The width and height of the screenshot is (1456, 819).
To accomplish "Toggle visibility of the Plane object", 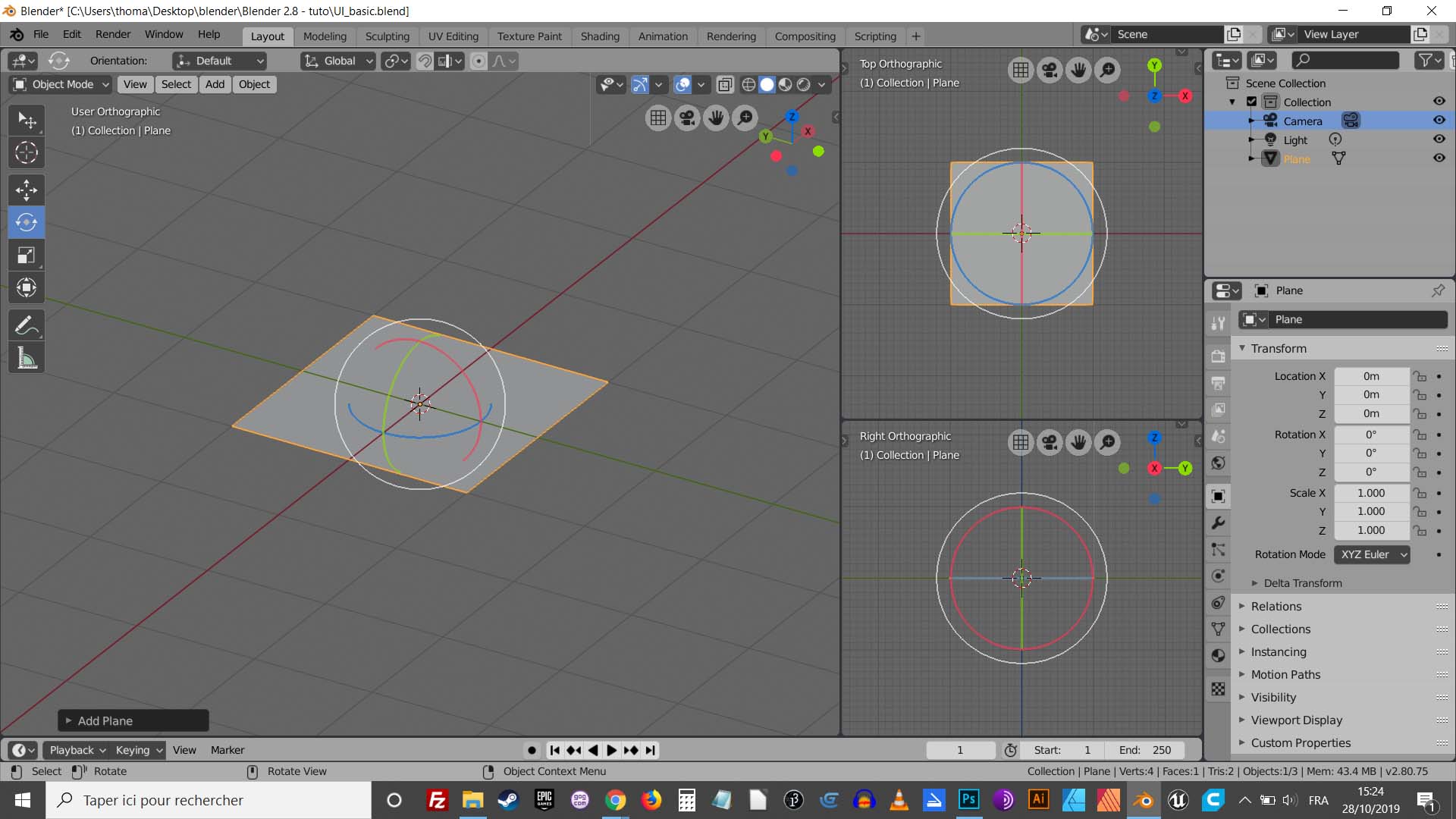I will coord(1439,158).
